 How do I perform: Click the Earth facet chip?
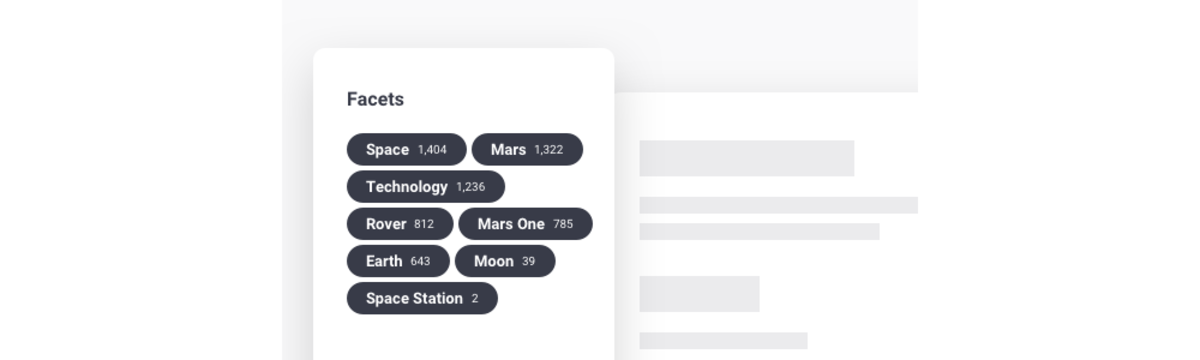[x=398, y=261]
